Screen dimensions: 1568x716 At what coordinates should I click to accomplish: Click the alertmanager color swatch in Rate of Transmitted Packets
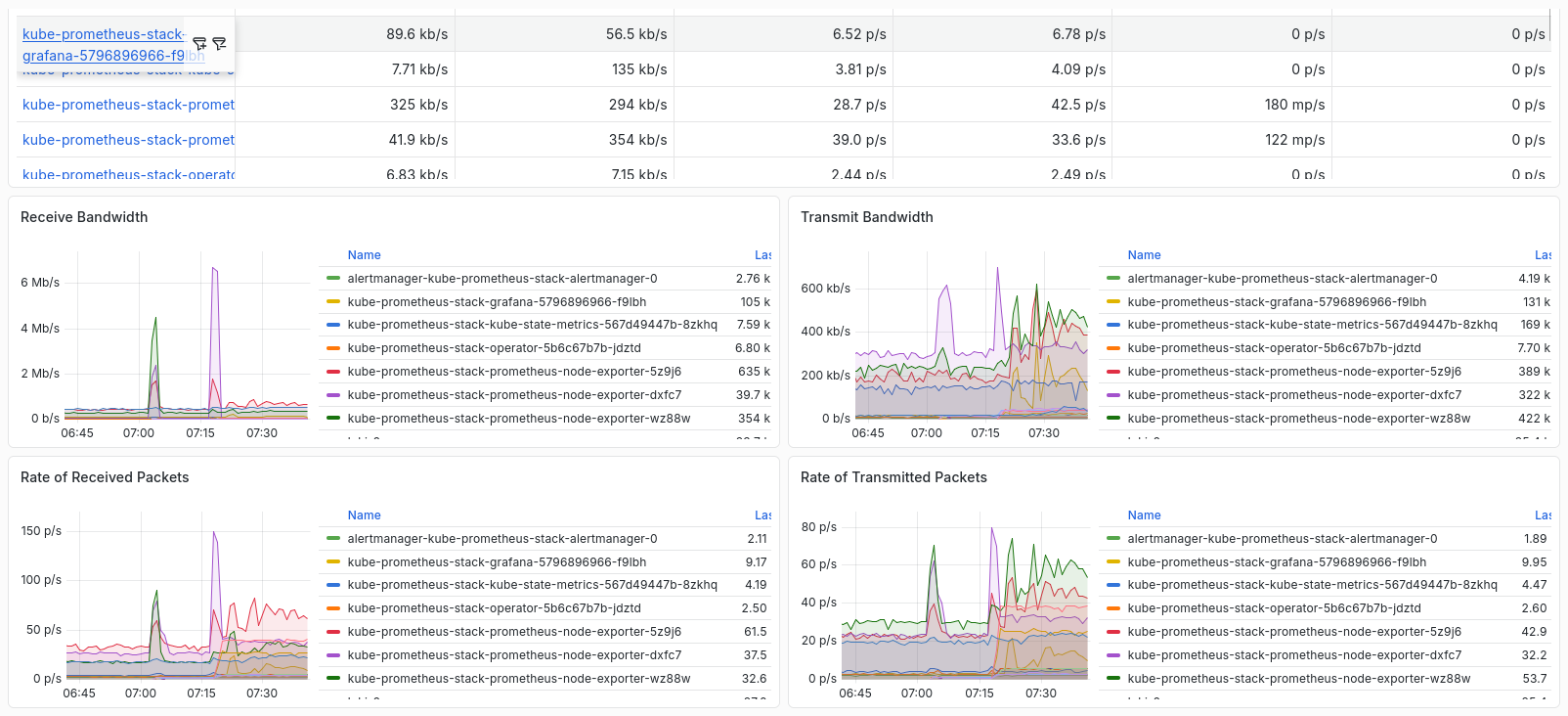[x=1113, y=539]
